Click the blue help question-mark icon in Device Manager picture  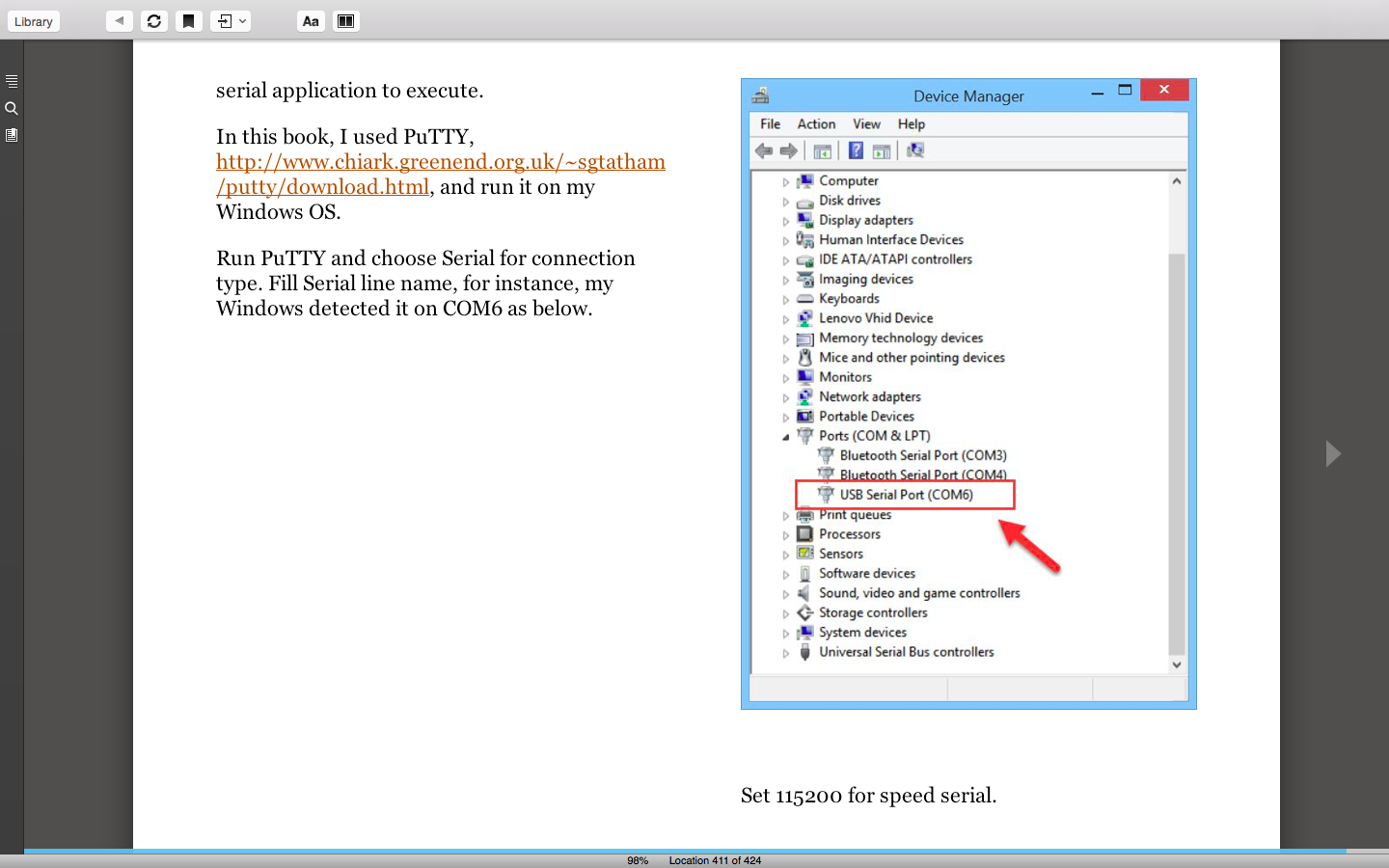pyautogui.click(x=856, y=150)
